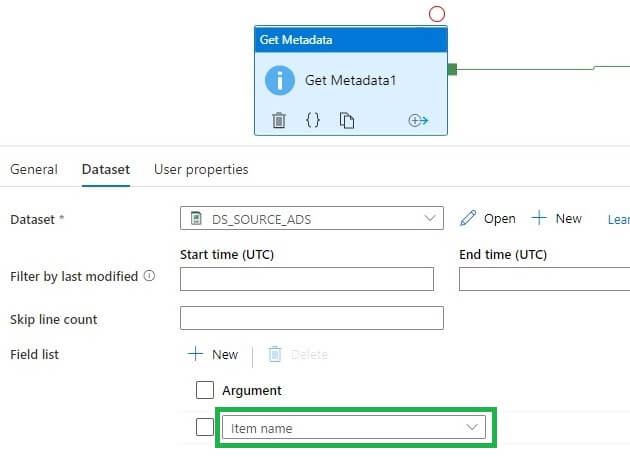Screen dimensions: 630x457
Task: Select the Dataset tab
Action: pyautogui.click(x=105, y=170)
